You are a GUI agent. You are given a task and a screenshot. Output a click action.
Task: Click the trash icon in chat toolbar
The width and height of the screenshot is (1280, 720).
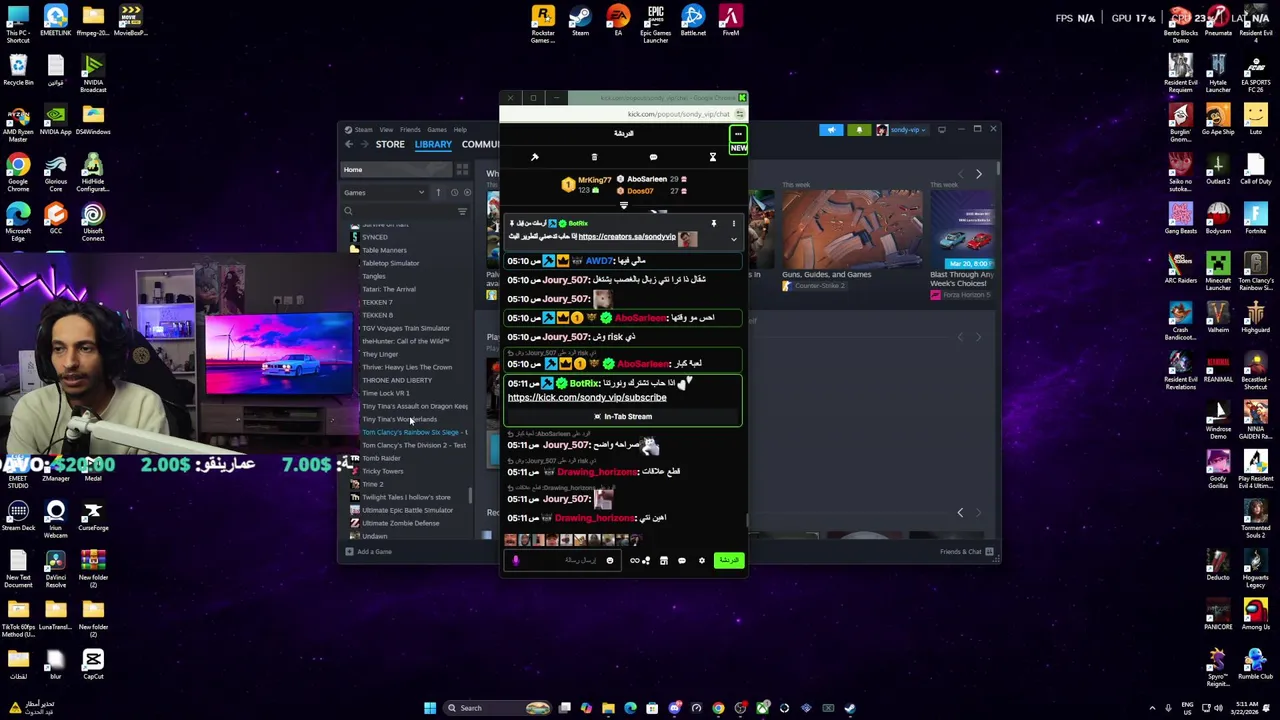594,157
